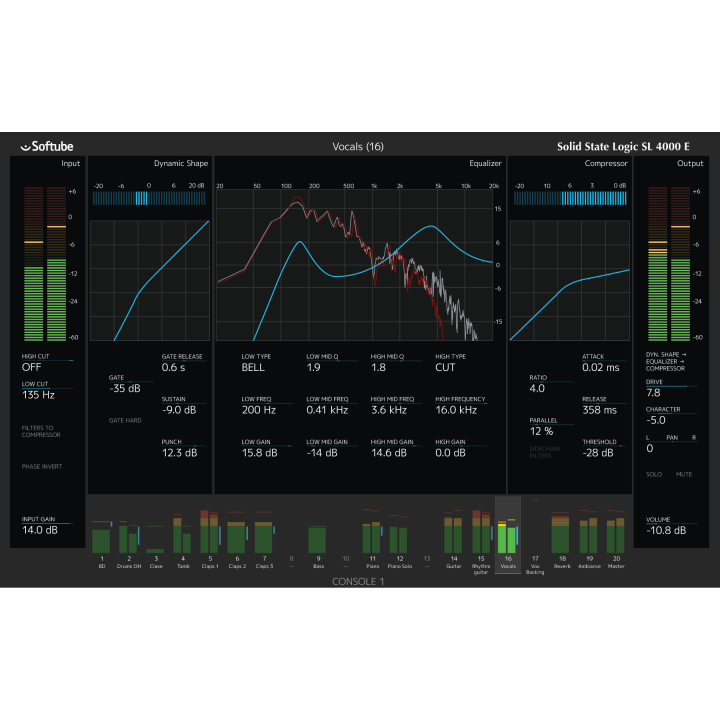Select channel 16 Vocals strip
Viewport: 720px width, 720px height.
point(508,535)
